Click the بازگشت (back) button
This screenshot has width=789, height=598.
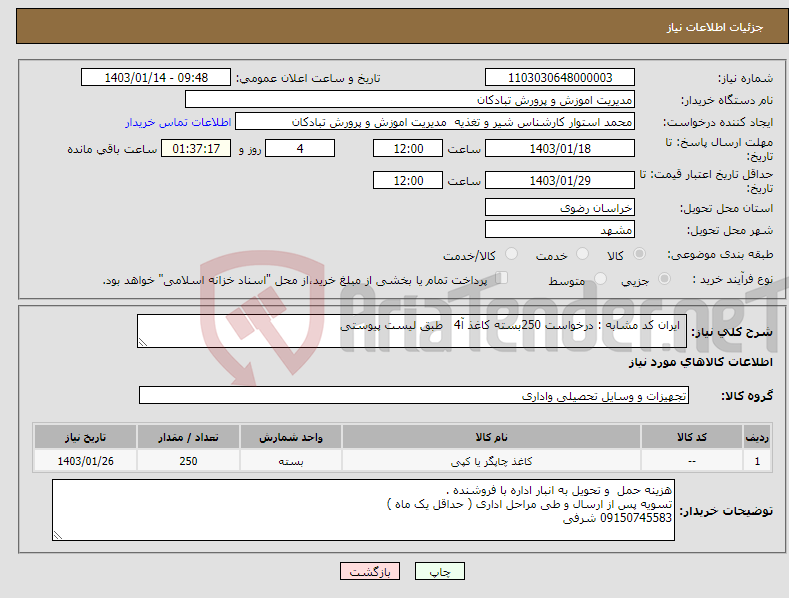[370, 571]
